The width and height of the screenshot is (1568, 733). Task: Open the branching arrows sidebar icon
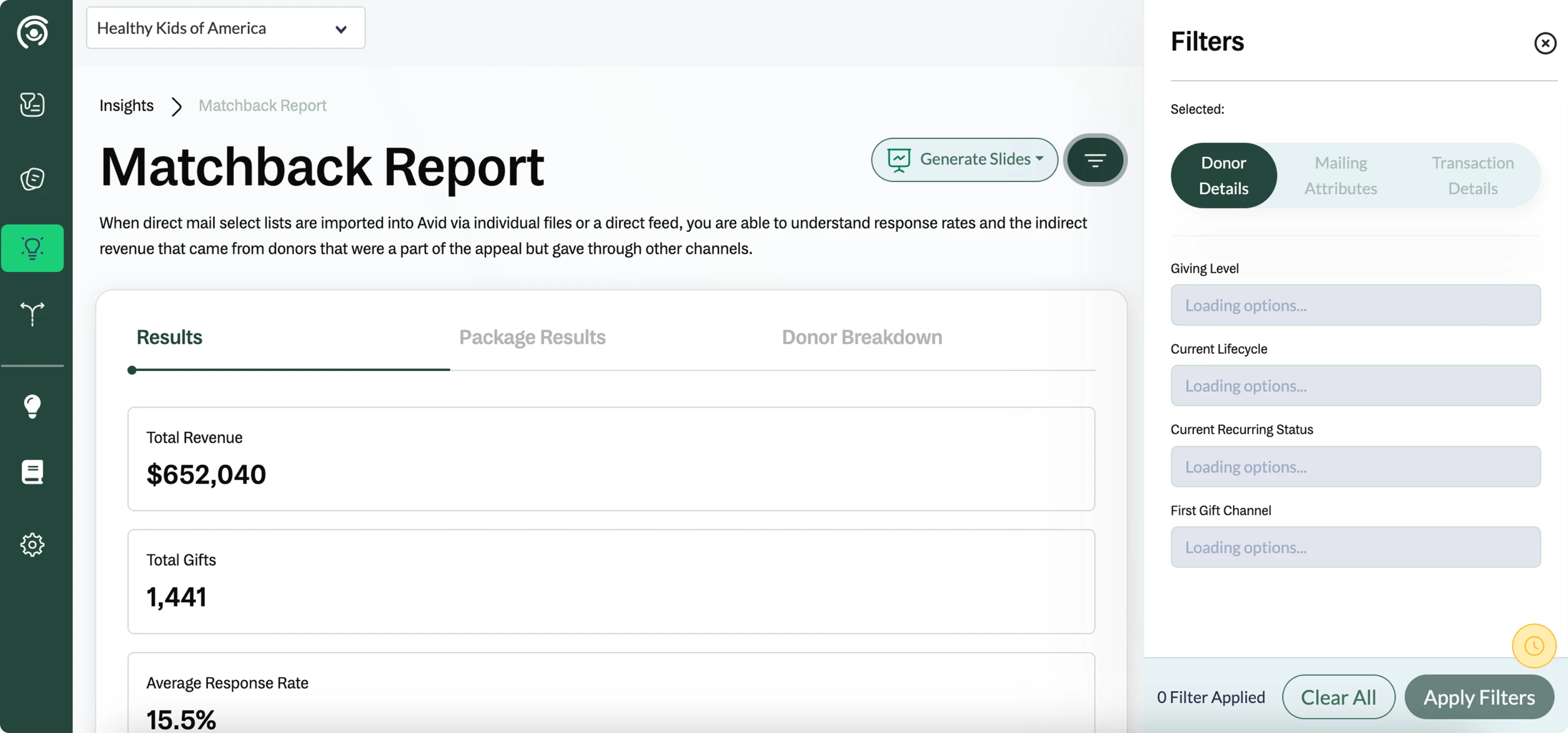click(32, 314)
